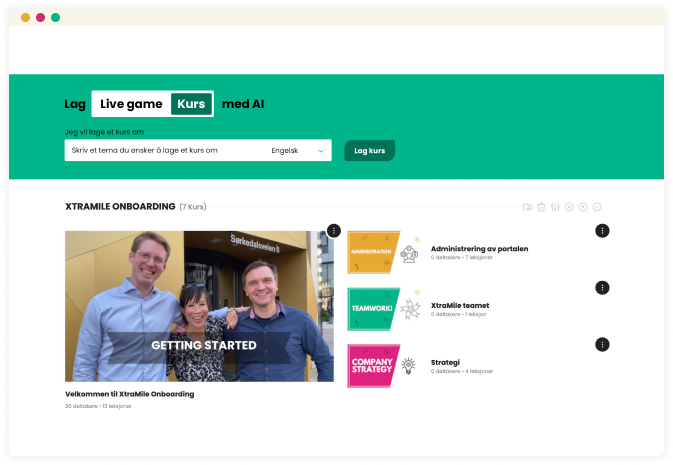Click the 'med AI' heading text
Viewport: 673px width, 465px height.
tap(243, 104)
